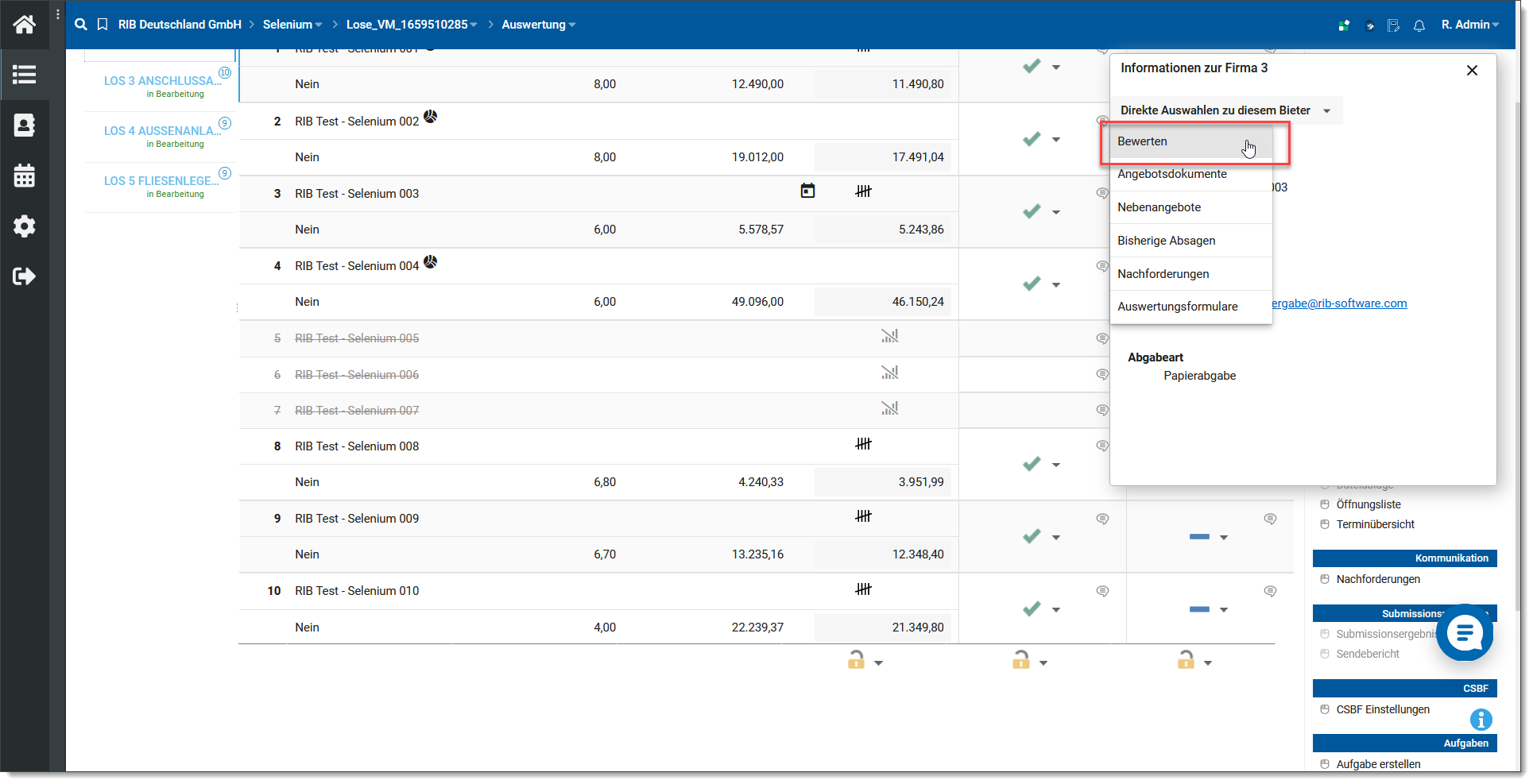Open status arrow for Selenium 009 checkmark

click(x=1056, y=538)
